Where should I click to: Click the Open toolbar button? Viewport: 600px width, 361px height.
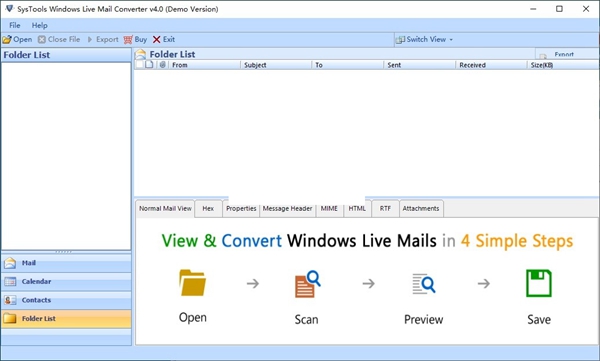(x=17, y=39)
